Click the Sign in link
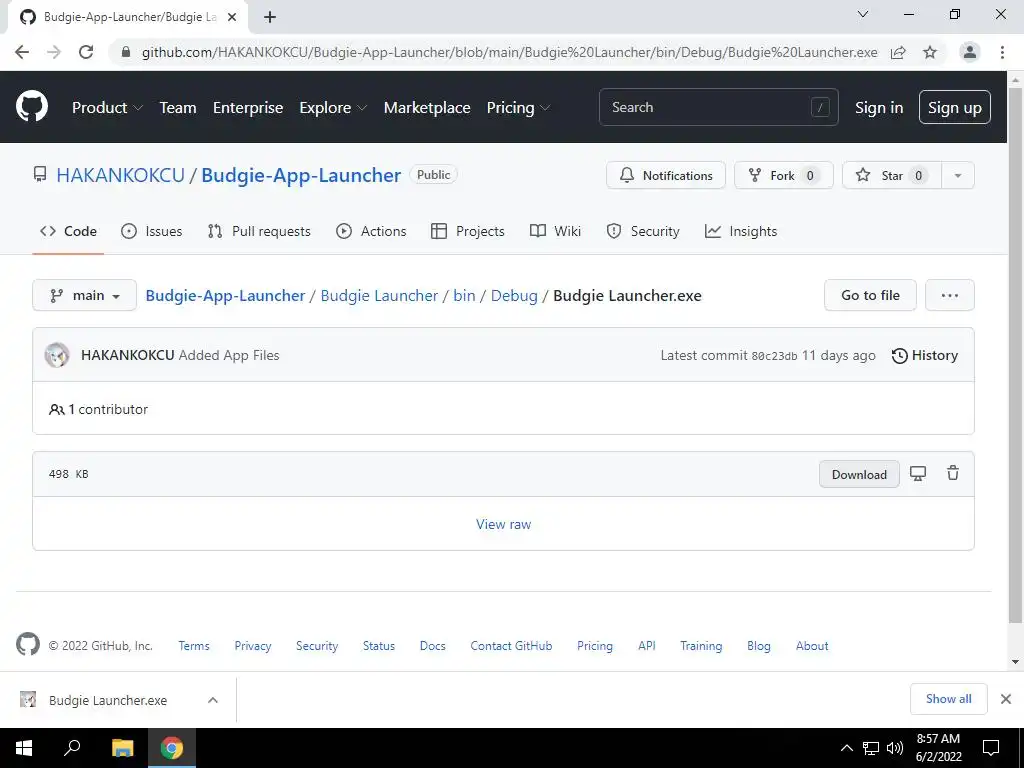The height and width of the screenshot is (768, 1024). point(879,108)
